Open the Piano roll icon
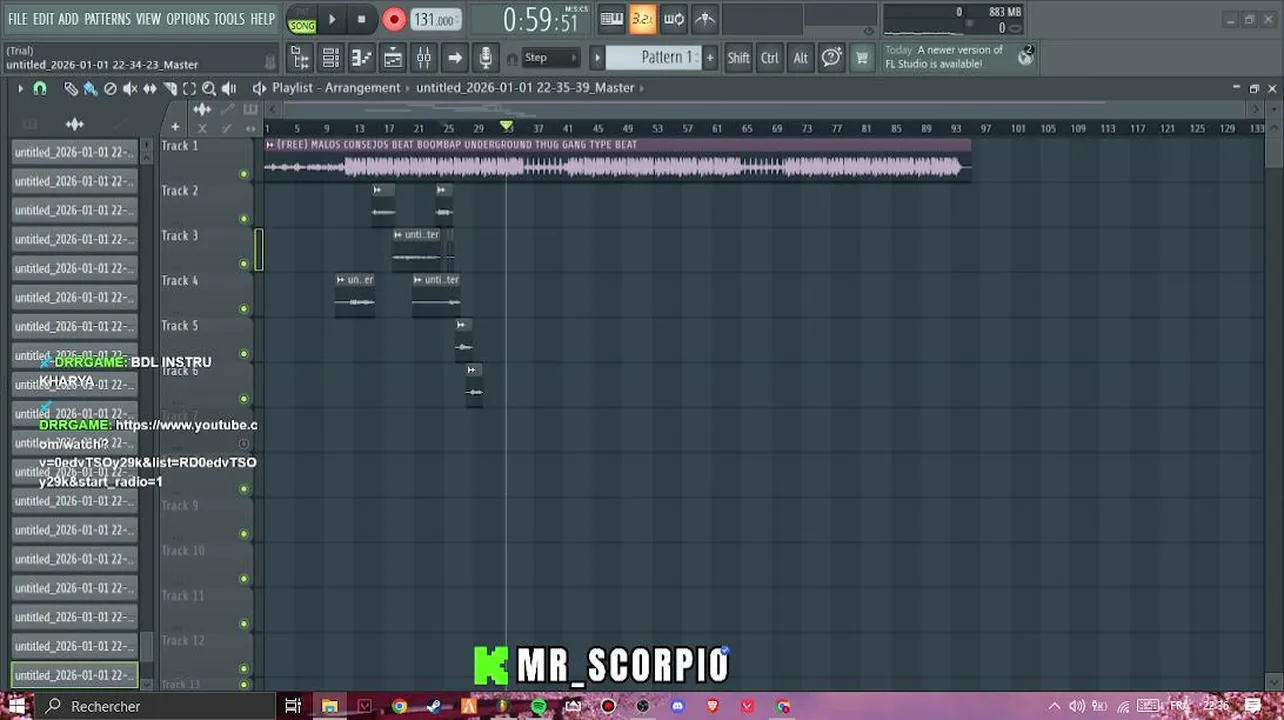This screenshot has width=1284, height=720. coord(361,58)
